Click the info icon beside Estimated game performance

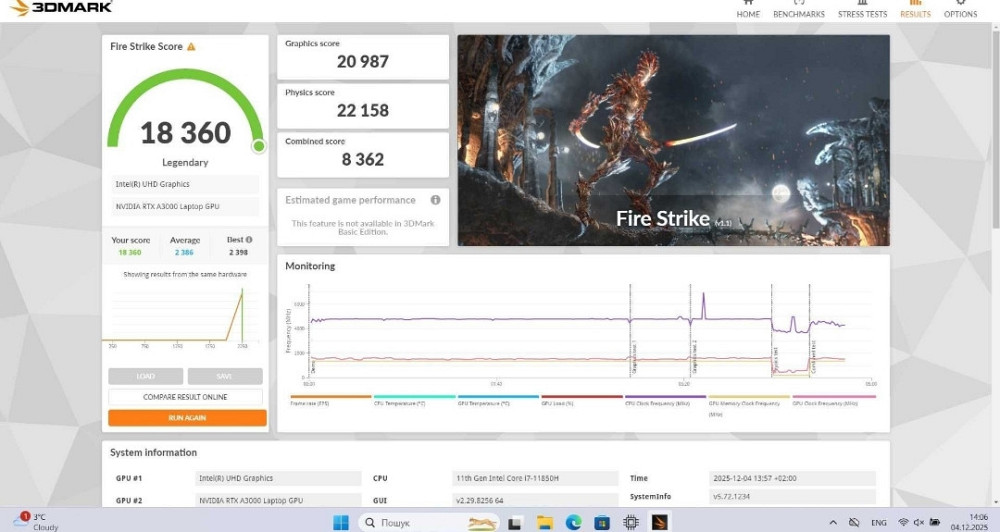coord(435,200)
